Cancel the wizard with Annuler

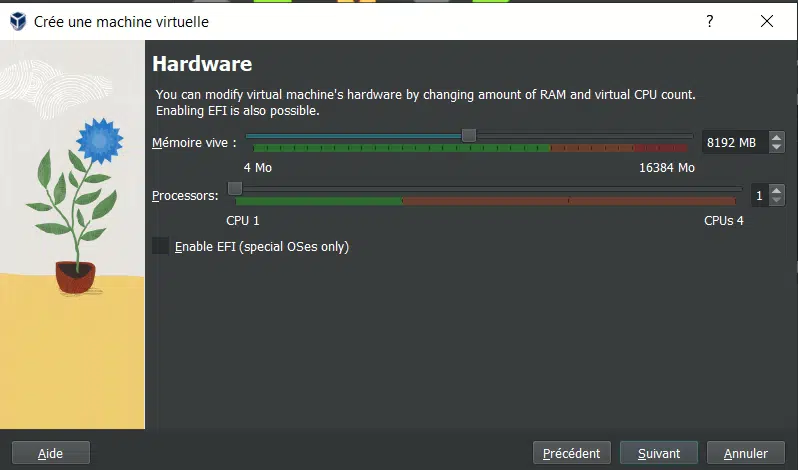pyautogui.click(x=746, y=453)
